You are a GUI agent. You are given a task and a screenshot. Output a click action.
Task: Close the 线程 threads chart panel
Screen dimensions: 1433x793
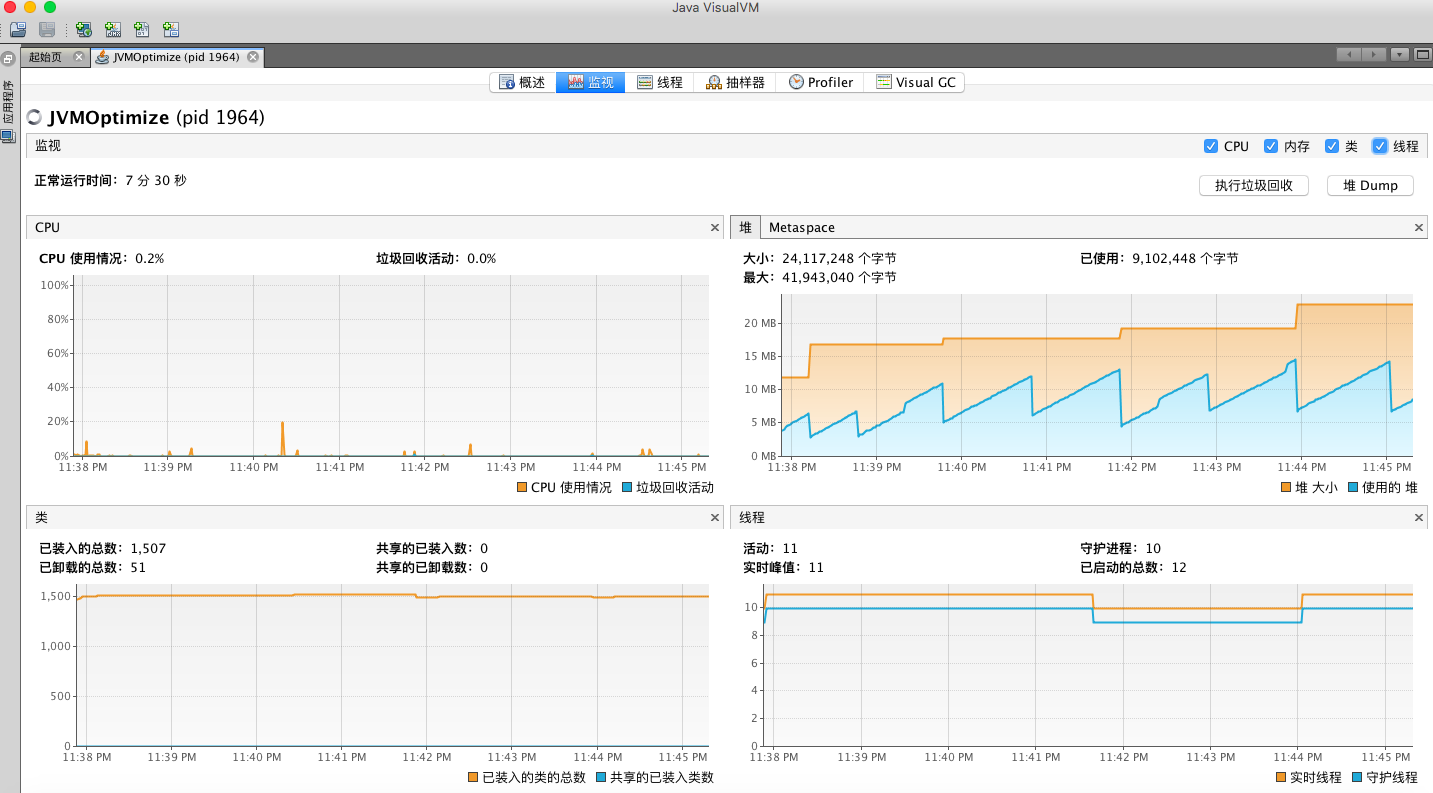(x=1419, y=518)
